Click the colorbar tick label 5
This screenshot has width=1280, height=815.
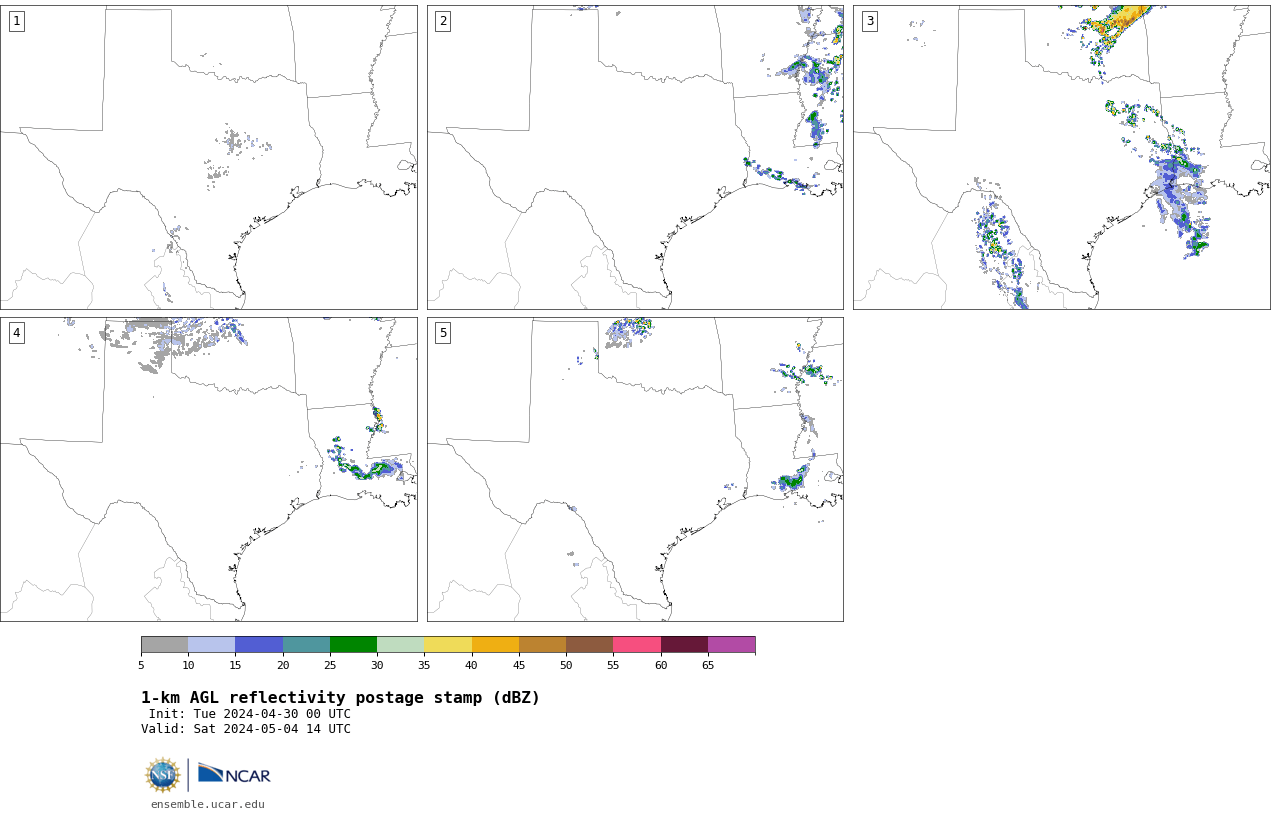pos(141,665)
